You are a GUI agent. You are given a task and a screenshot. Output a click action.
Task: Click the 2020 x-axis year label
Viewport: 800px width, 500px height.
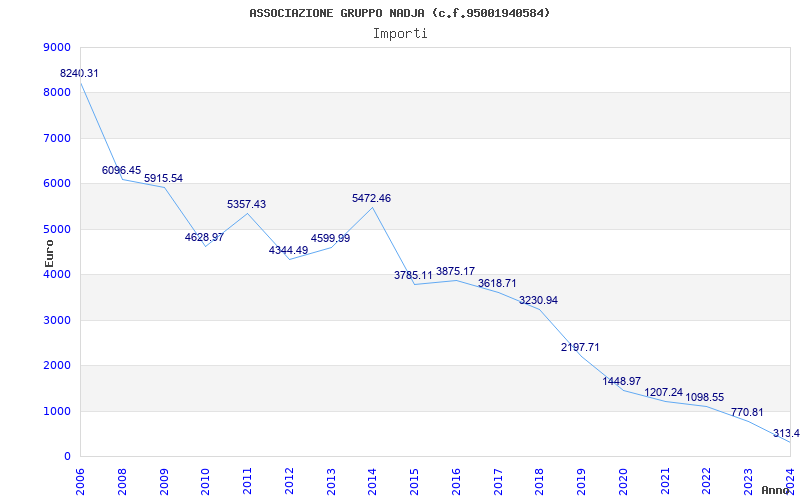tap(623, 482)
